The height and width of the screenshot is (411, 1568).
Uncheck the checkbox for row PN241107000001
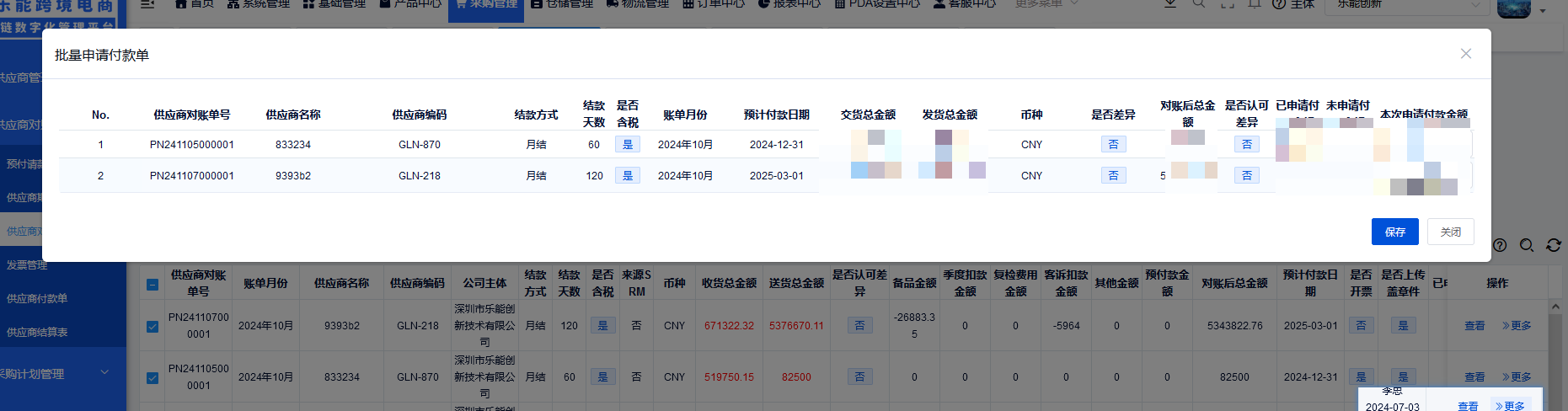[153, 326]
